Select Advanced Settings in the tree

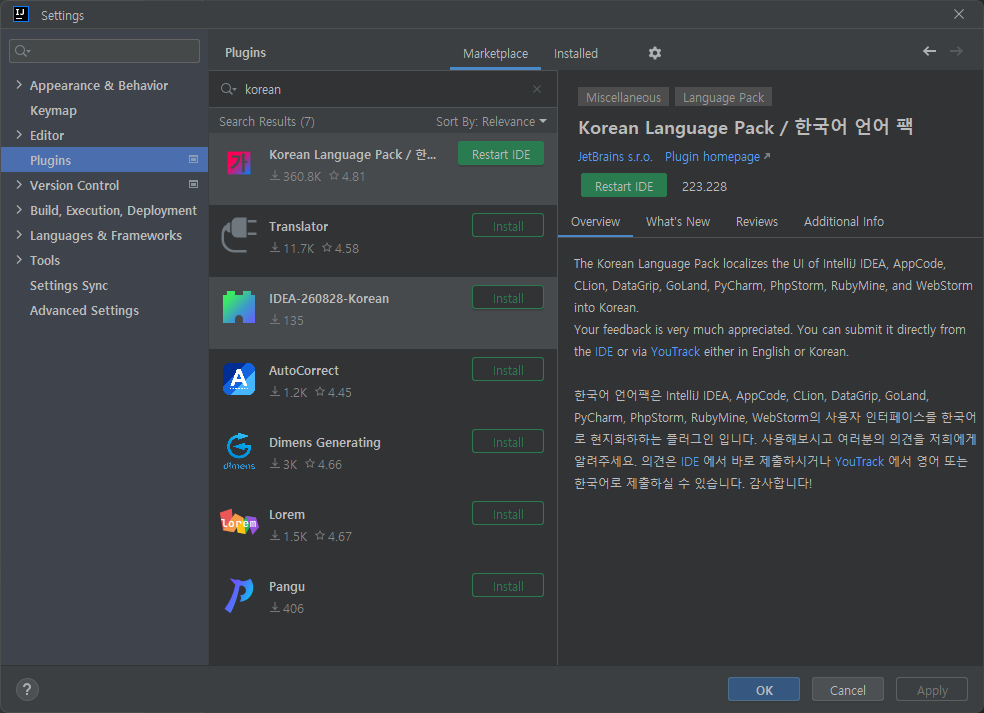point(105,311)
